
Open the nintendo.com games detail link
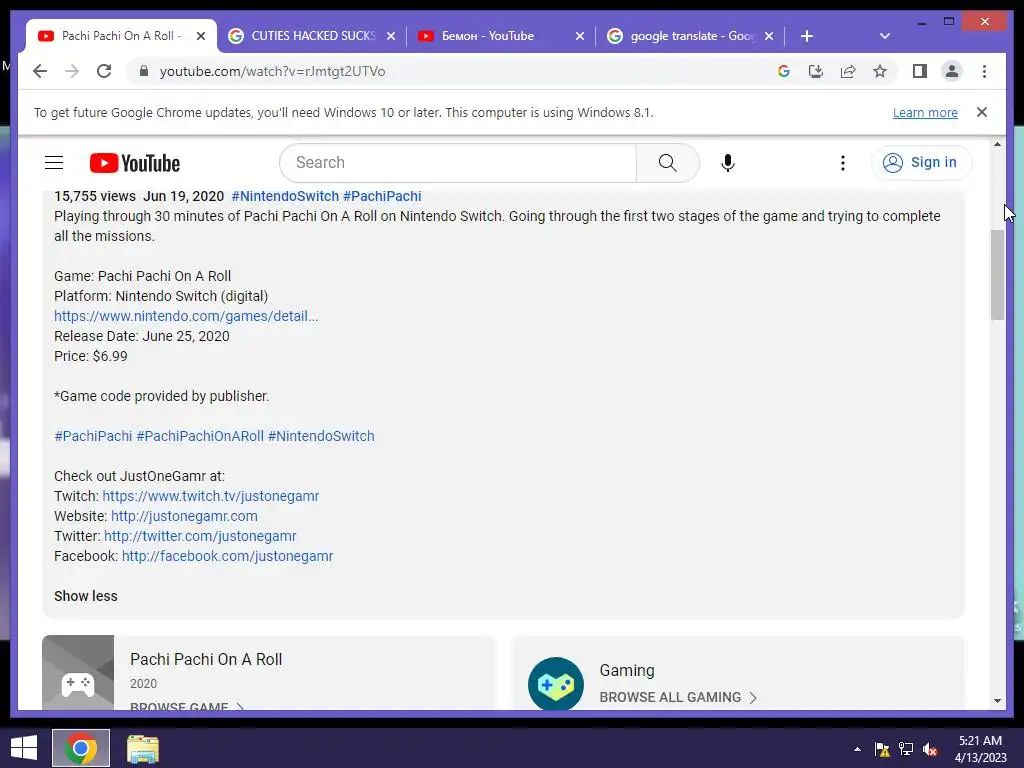pos(186,316)
